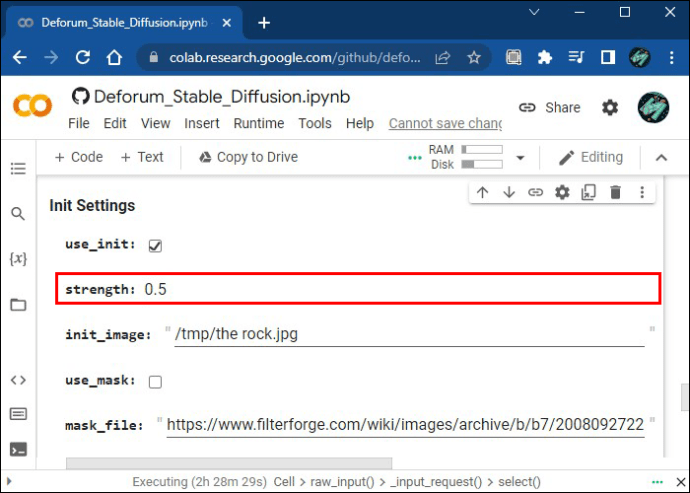This screenshot has width=690, height=493.
Task: Uncheck the use_init checkbox
Action: pos(155,246)
